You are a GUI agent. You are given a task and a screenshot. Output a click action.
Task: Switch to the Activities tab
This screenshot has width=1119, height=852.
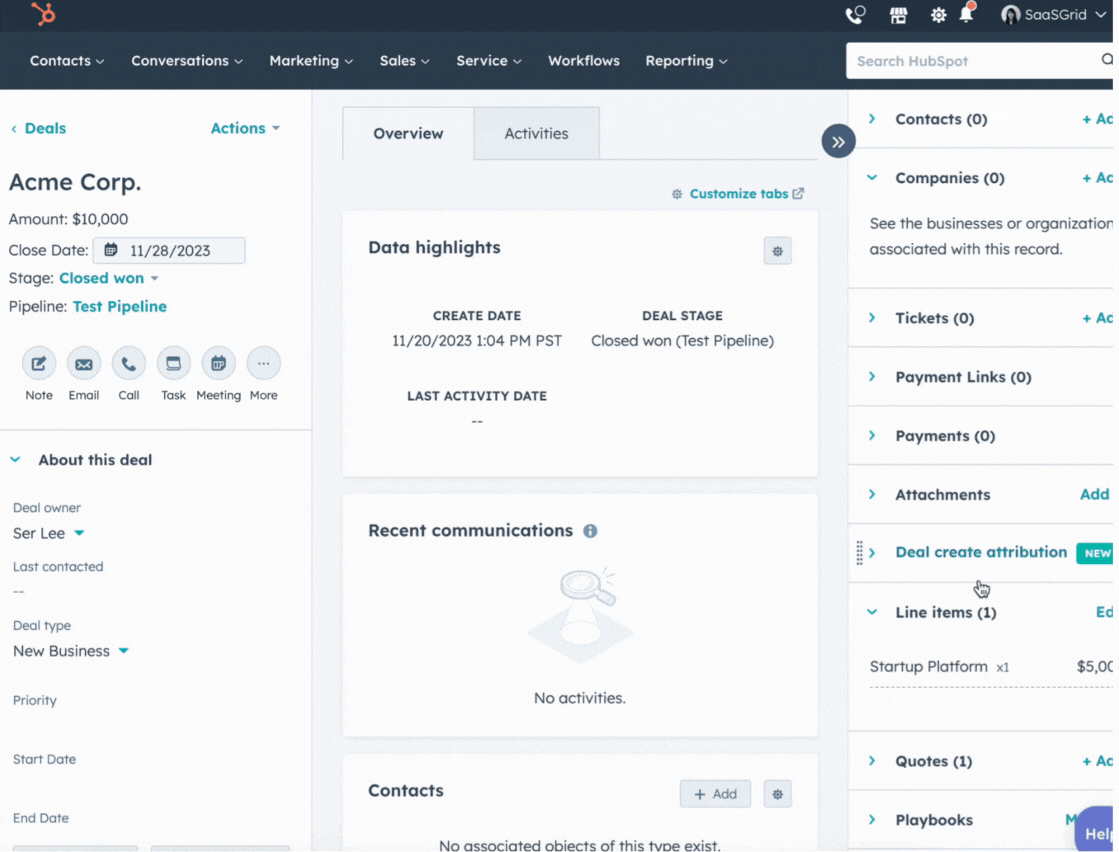pyautogui.click(x=536, y=133)
